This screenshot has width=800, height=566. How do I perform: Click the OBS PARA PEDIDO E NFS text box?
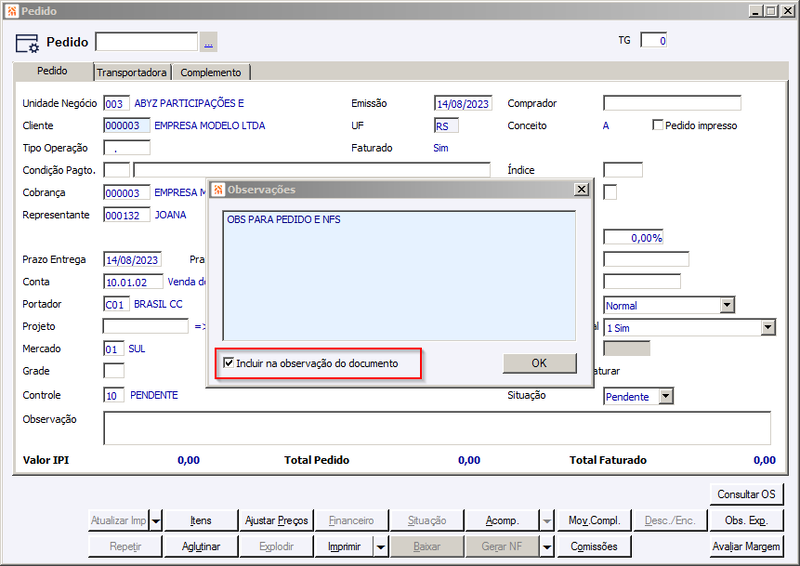[399, 276]
